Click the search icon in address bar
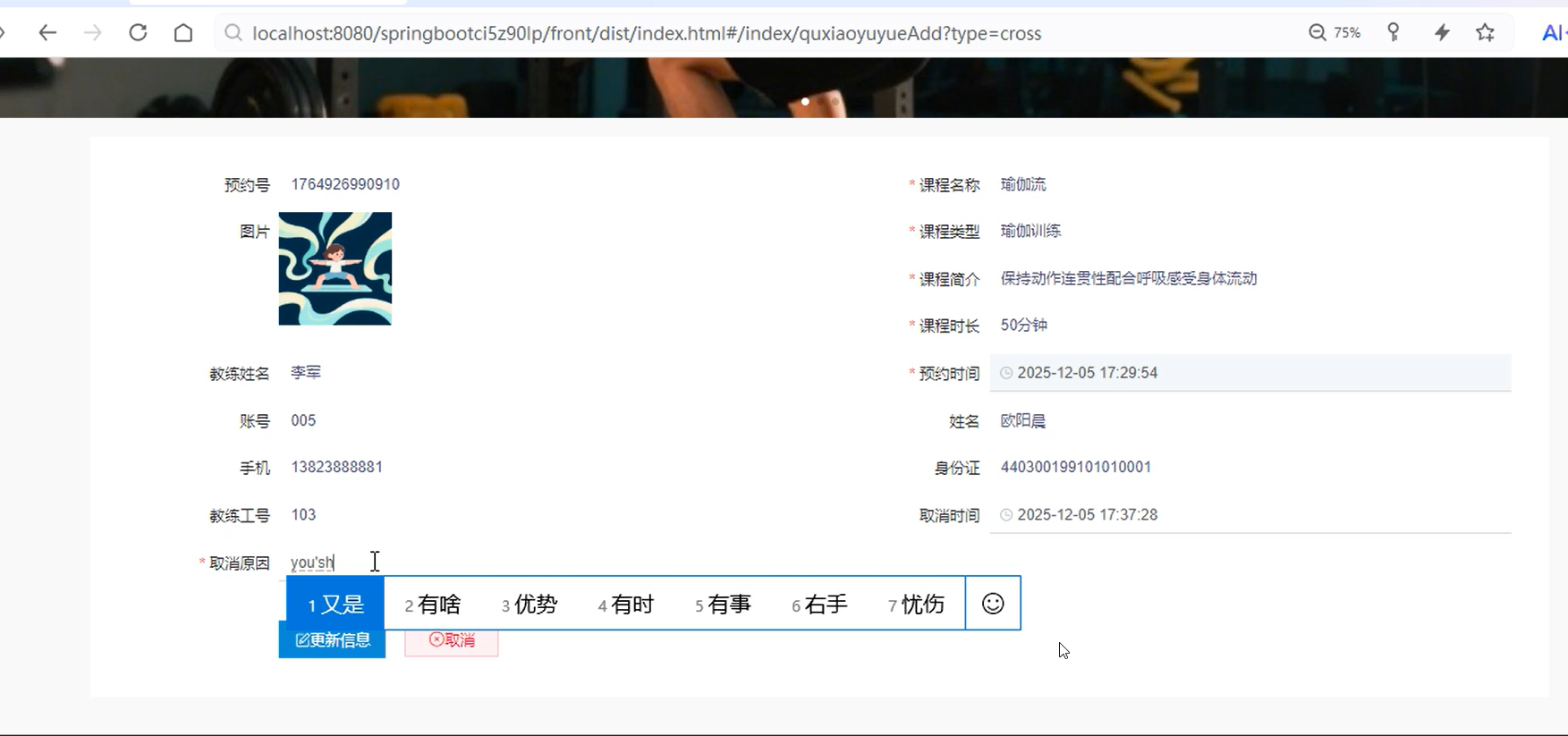Image resolution: width=1568 pixels, height=736 pixels. 233,33
